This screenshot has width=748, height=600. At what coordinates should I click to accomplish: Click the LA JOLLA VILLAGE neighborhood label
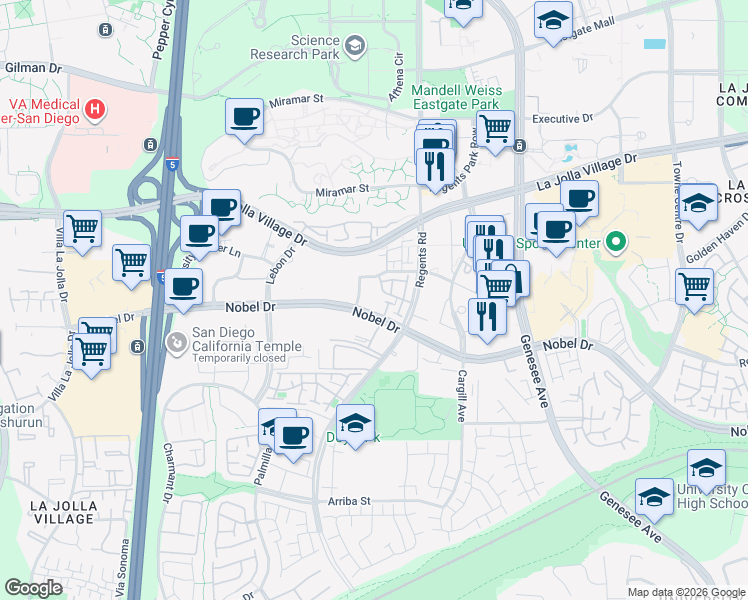pos(64,513)
